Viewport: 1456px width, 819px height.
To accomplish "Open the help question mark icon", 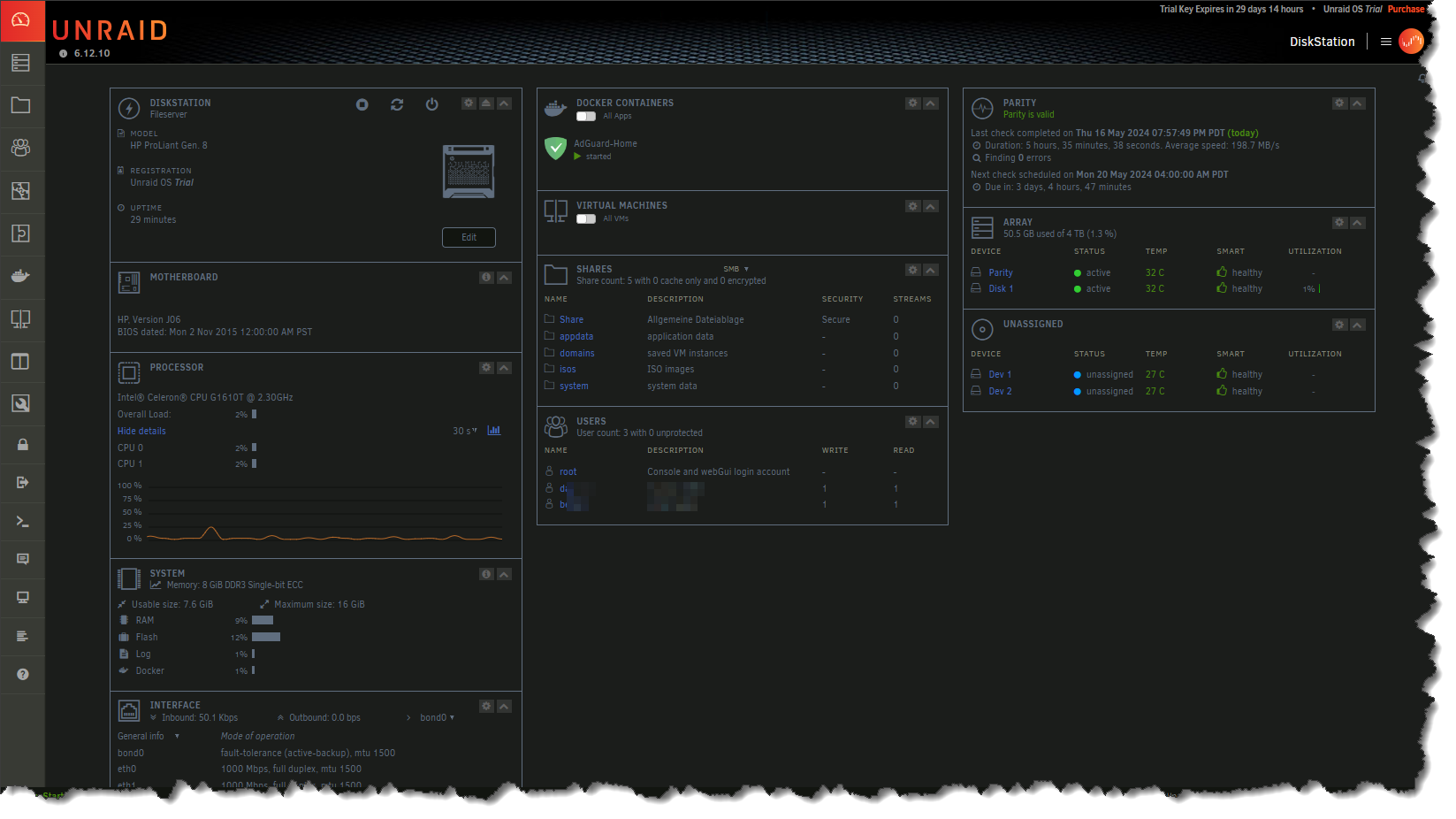I will [23, 674].
